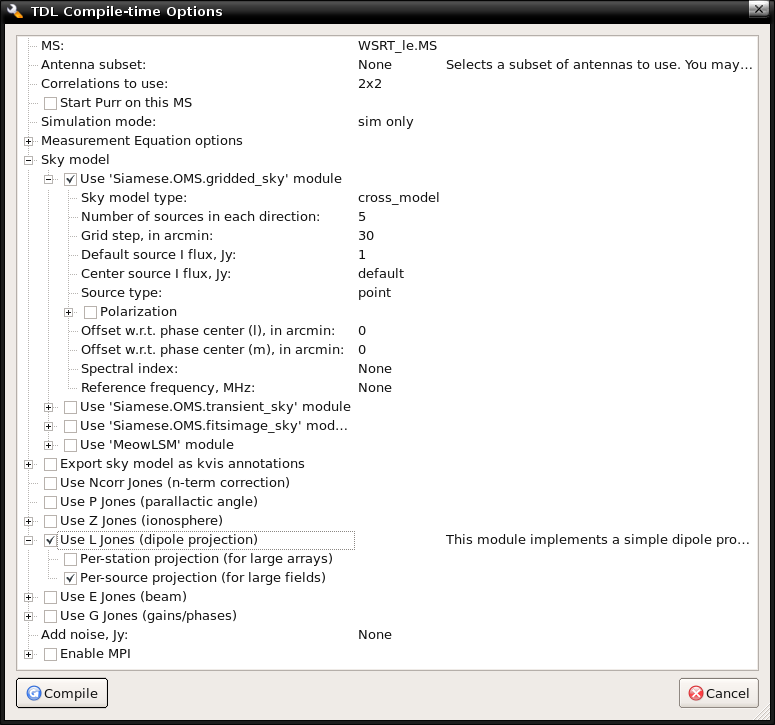This screenshot has height=725, width=775.
Task: Enable Use 'MeowLSM' module checkbox
Action: 70,445
